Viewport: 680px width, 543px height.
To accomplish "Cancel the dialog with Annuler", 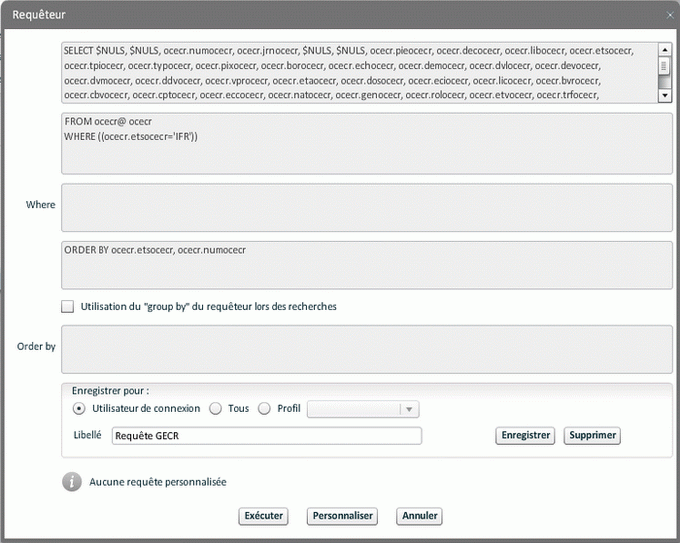I will (x=419, y=516).
